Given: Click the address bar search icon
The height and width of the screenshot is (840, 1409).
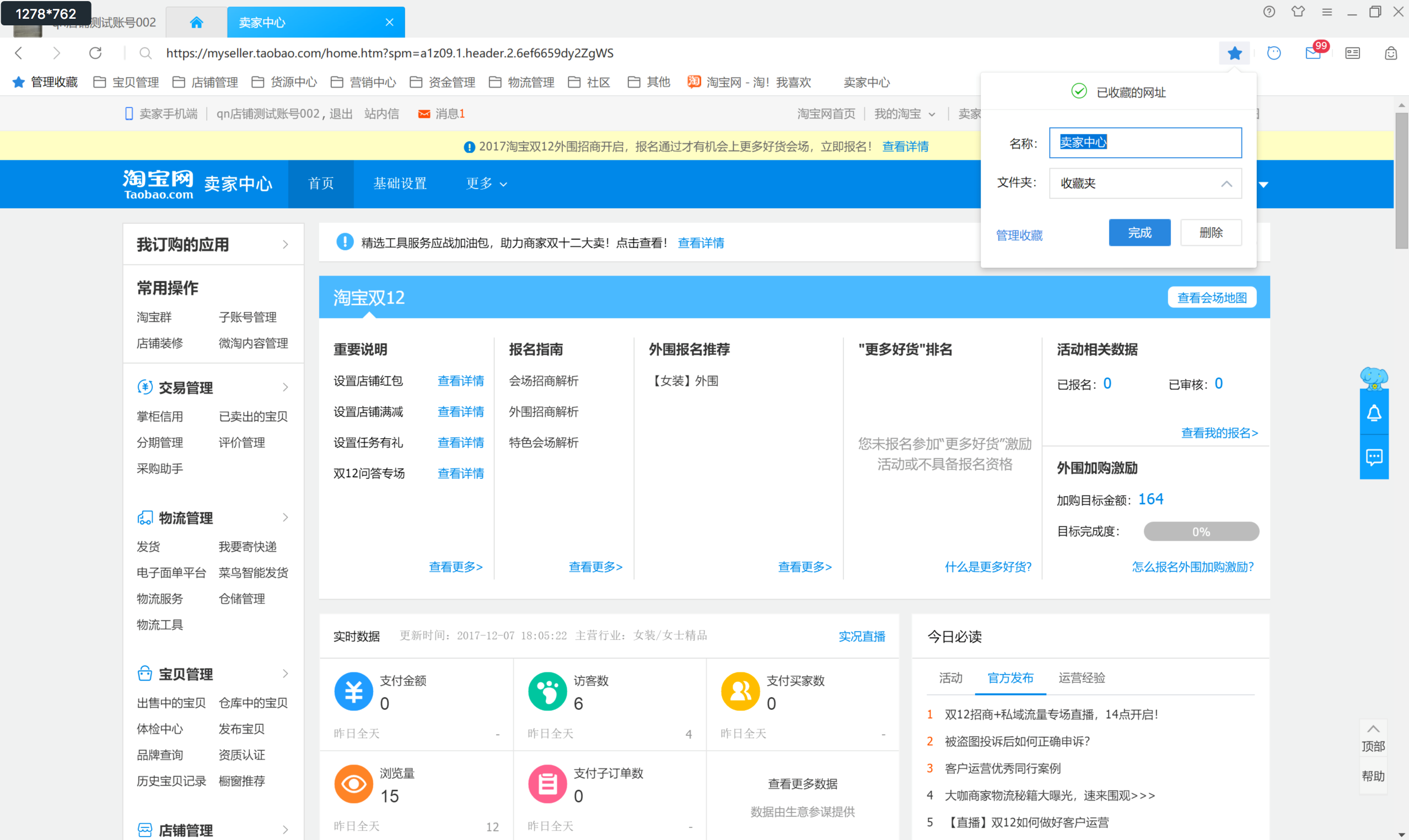Looking at the screenshot, I should click(x=146, y=53).
